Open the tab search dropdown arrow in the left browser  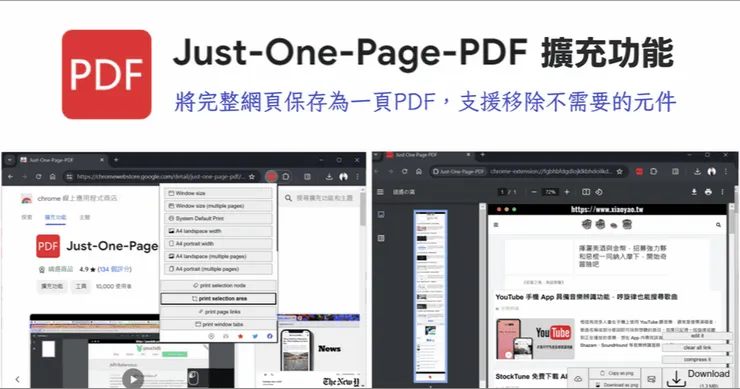pyautogui.click(x=9, y=160)
